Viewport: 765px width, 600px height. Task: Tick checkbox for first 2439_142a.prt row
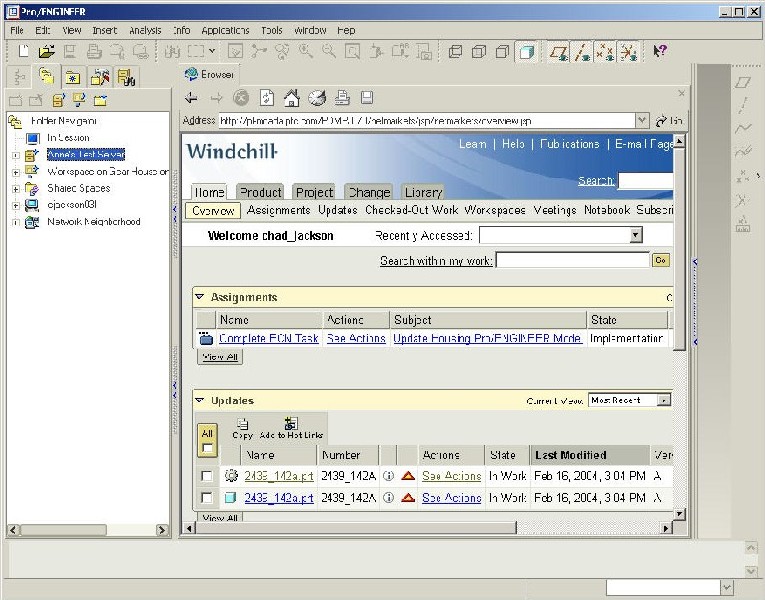(207, 476)
